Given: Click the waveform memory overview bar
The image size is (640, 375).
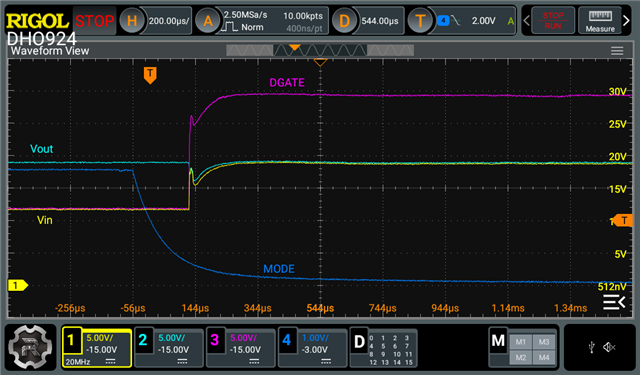Looking at the screenshot, I should coord(320,50).
